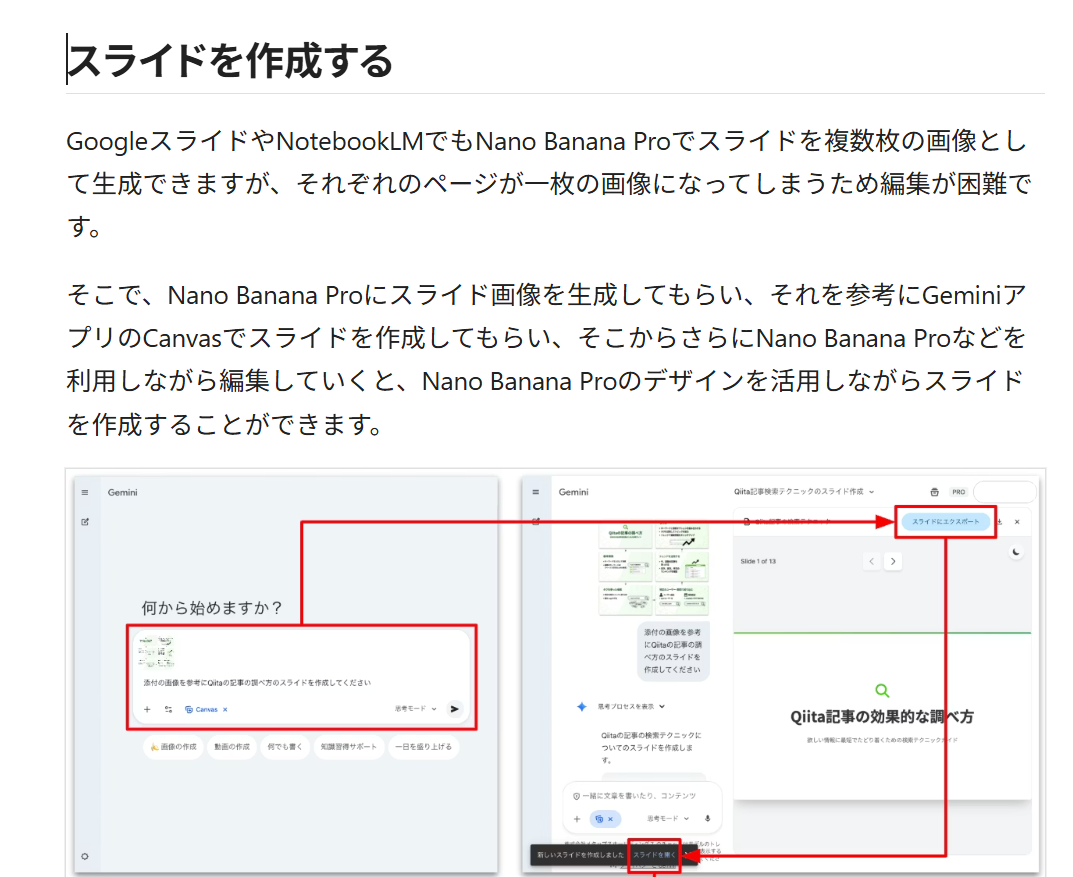Select 画像の作成 suggestion chip
The image size is (1073, 877).
[x=173, y=747]
